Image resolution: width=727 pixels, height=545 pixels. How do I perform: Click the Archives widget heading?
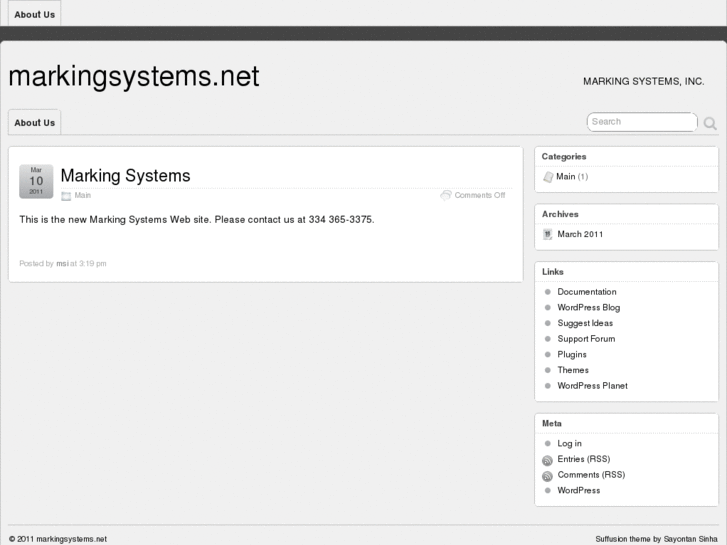pyautogui.click(x=560, y=214)
